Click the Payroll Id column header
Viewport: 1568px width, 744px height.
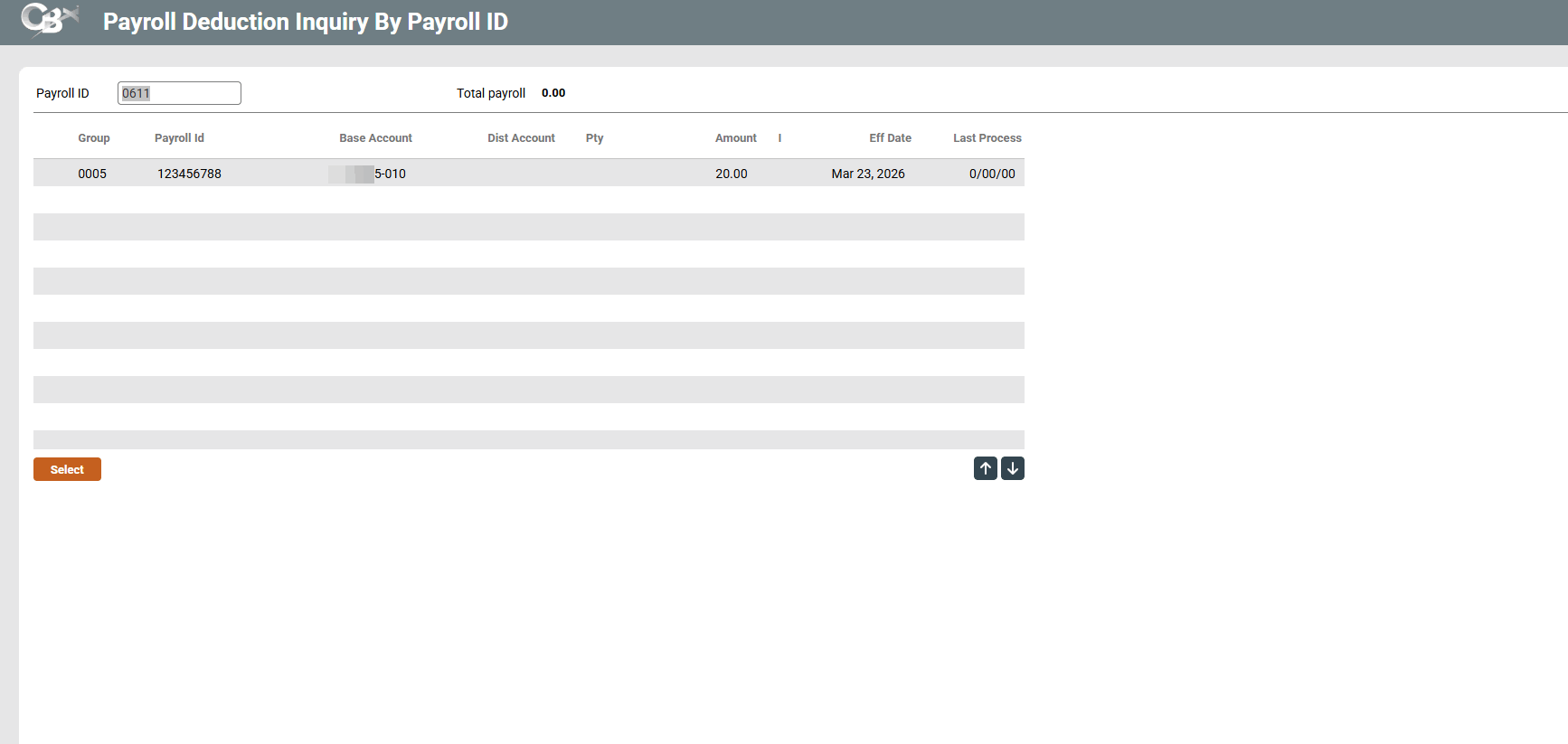pyautogui.click(x=179, y=138)
